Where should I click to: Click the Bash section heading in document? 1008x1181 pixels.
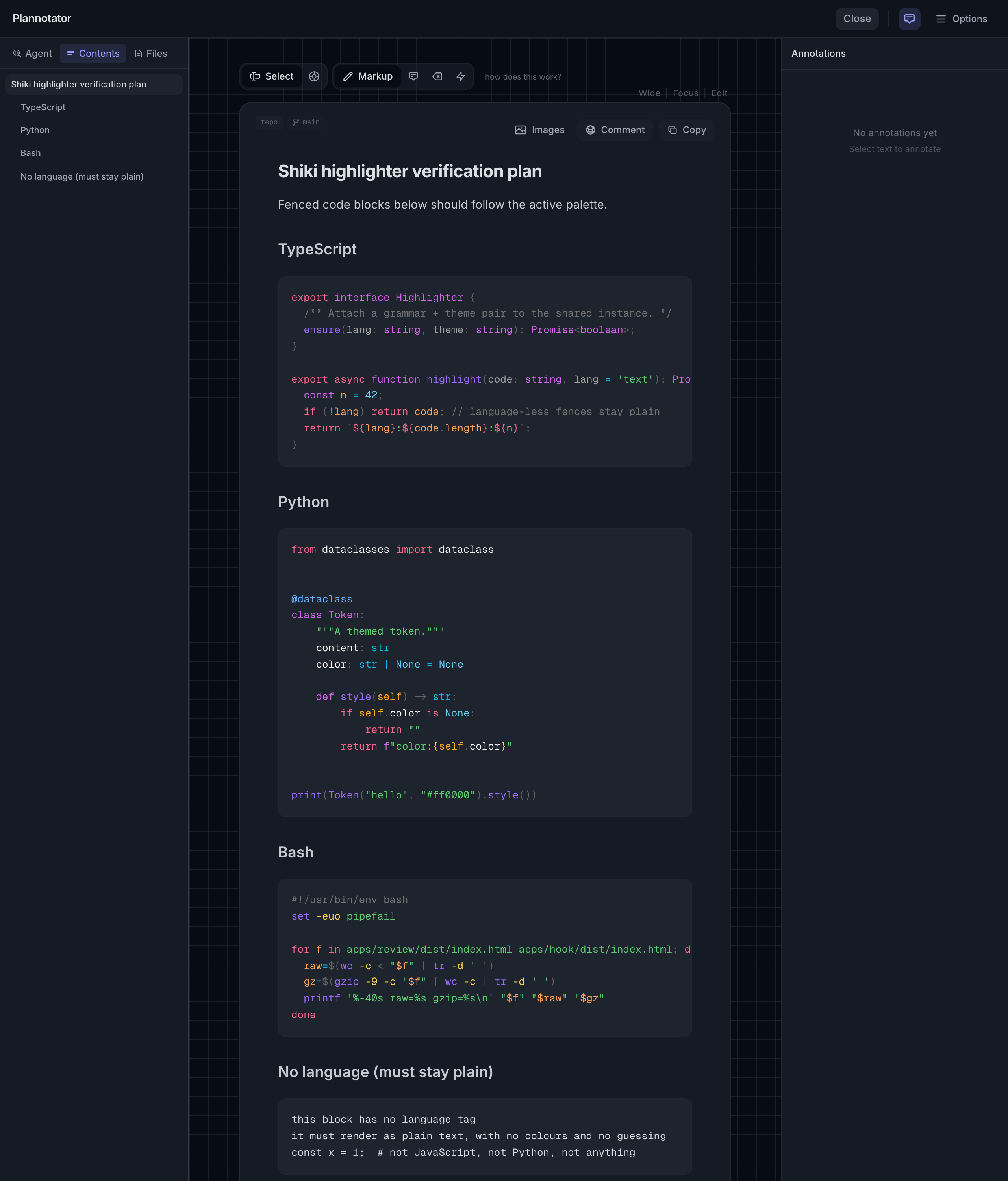tap(295, 852)
